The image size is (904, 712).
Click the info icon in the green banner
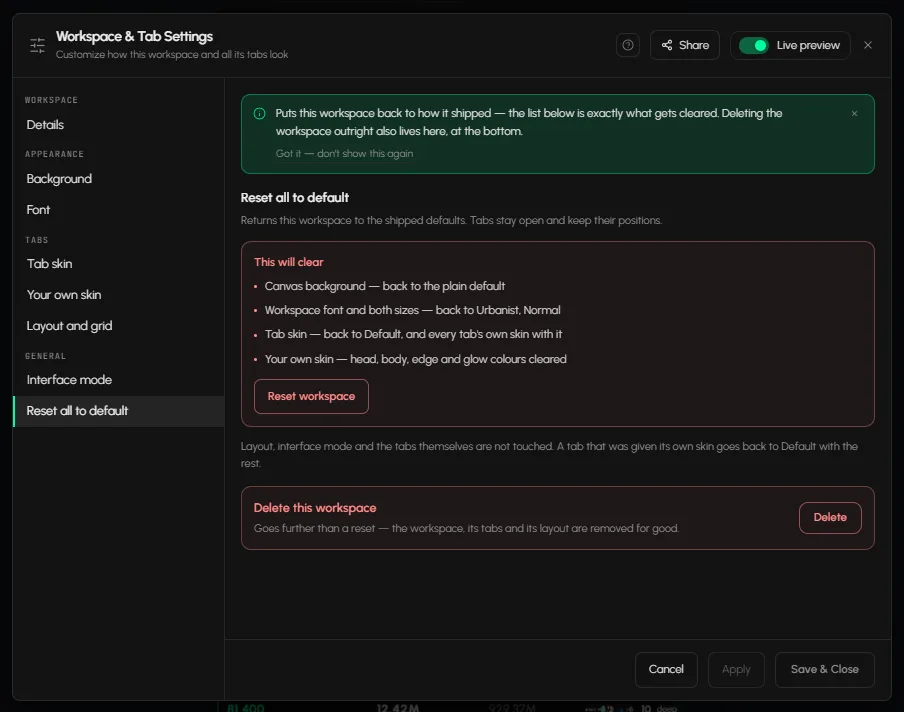pyautogui.click(x=259, y=114)
